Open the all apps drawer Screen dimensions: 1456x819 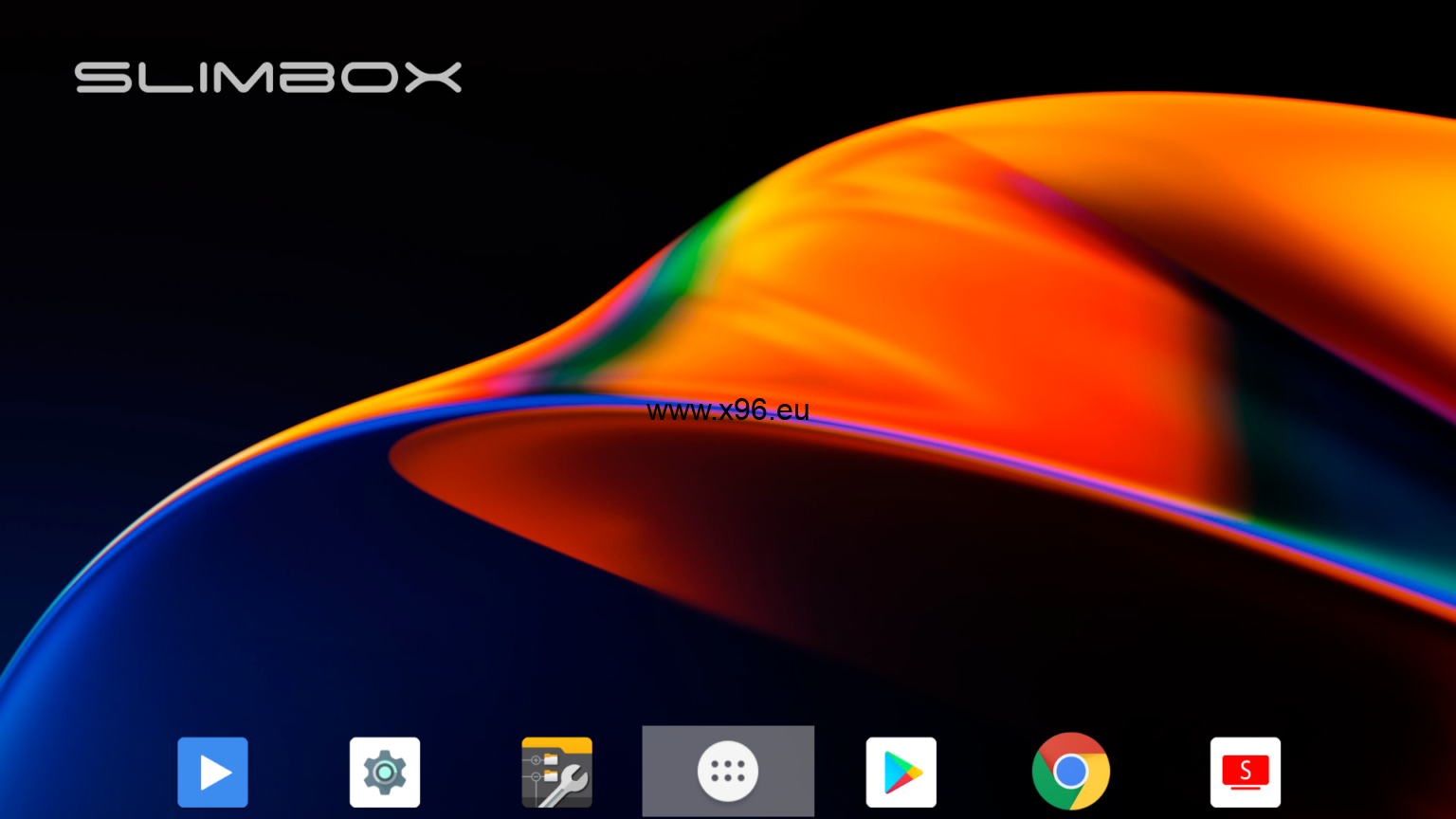(x=728, y=772)
